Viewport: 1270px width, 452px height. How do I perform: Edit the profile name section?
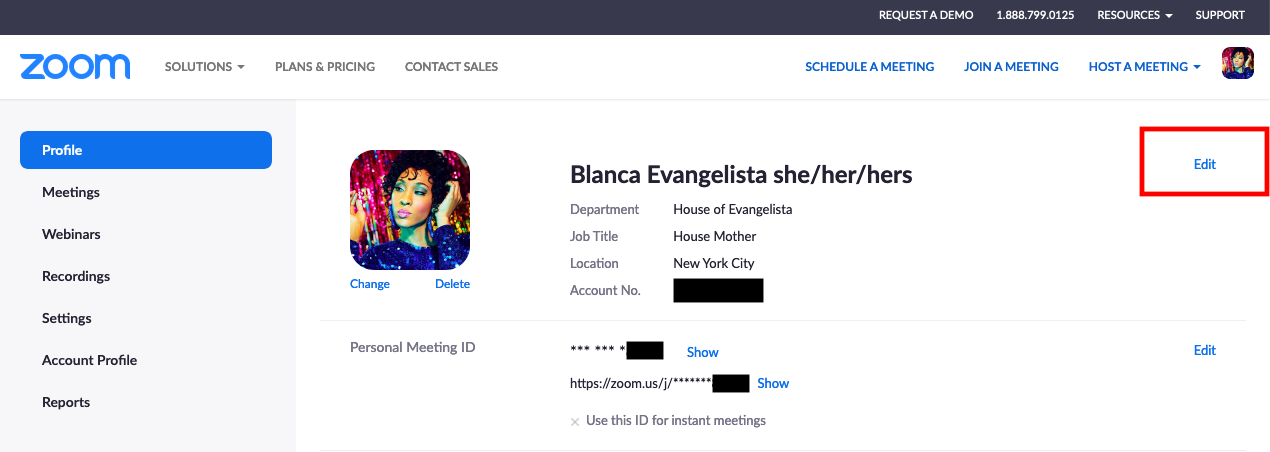click(1204, 164)
